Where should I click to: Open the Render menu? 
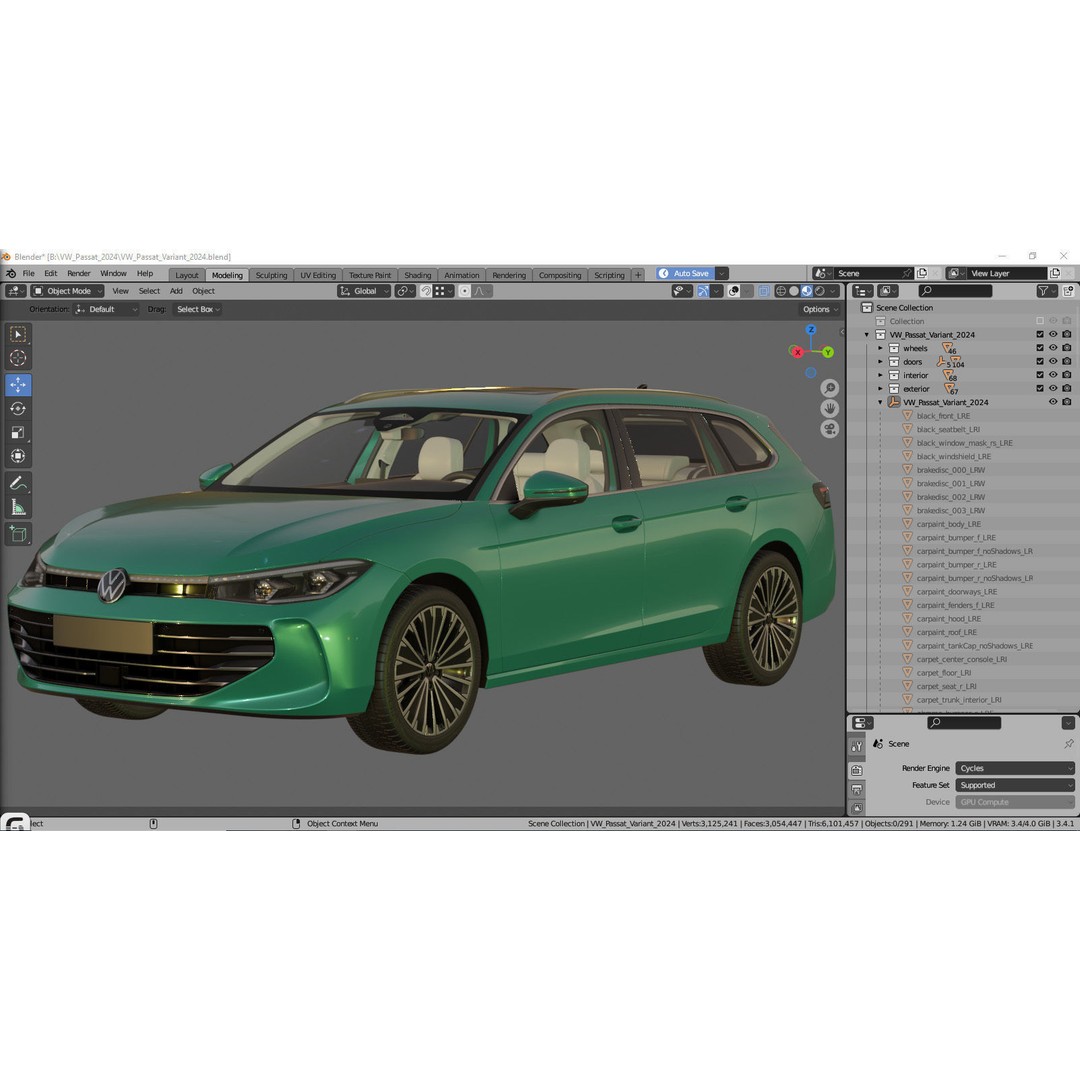coord(79,273)
